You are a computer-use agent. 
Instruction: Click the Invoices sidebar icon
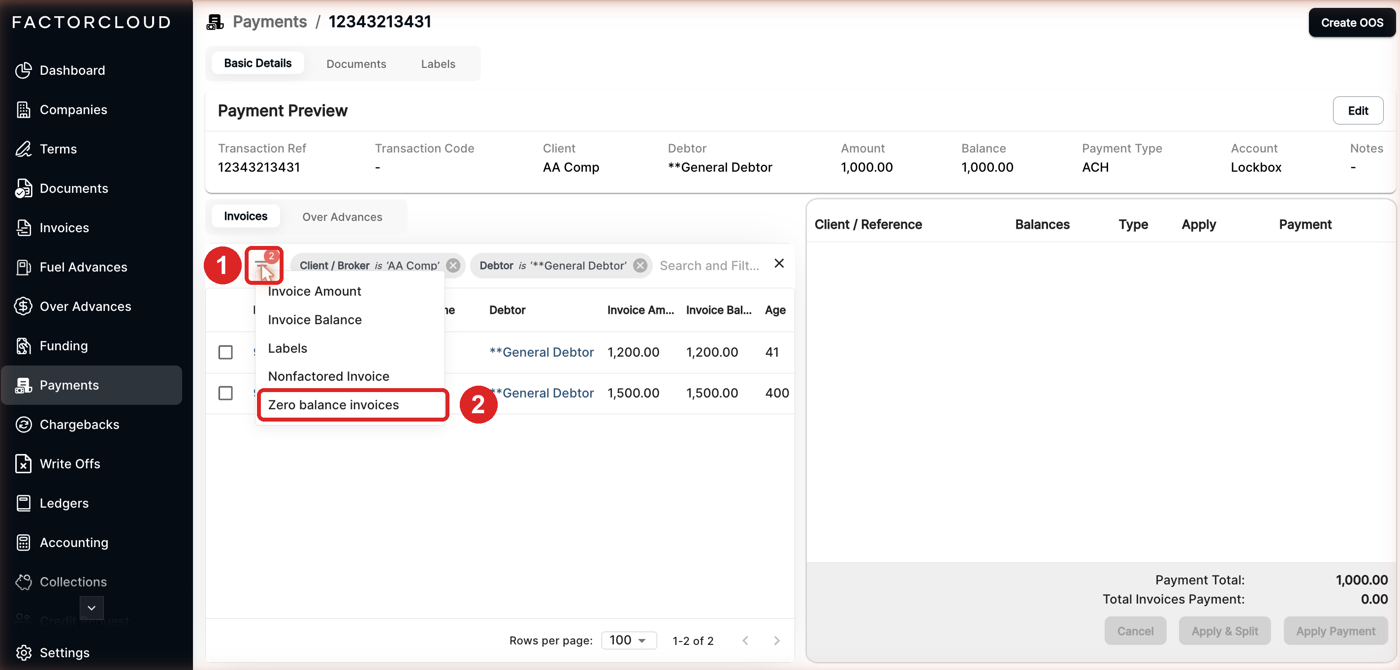coord(23,228)
